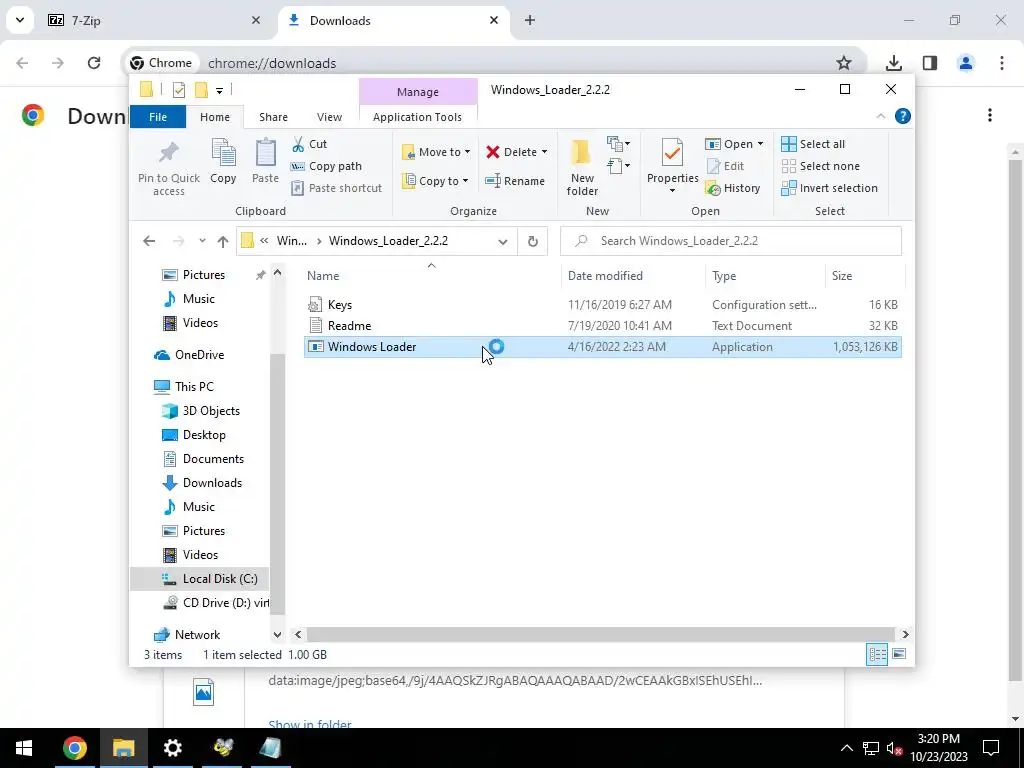Open notification center in taskbar
The width and height of the screenshot is (1024, 768).
pyautogui.click(x=991, y=748)
